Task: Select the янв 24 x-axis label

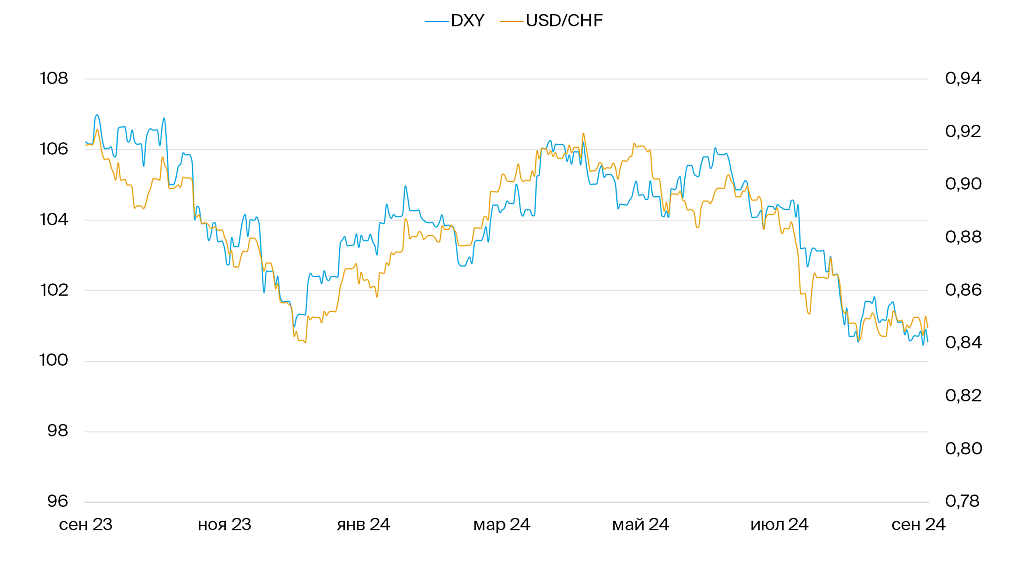Action: [363, 524]
